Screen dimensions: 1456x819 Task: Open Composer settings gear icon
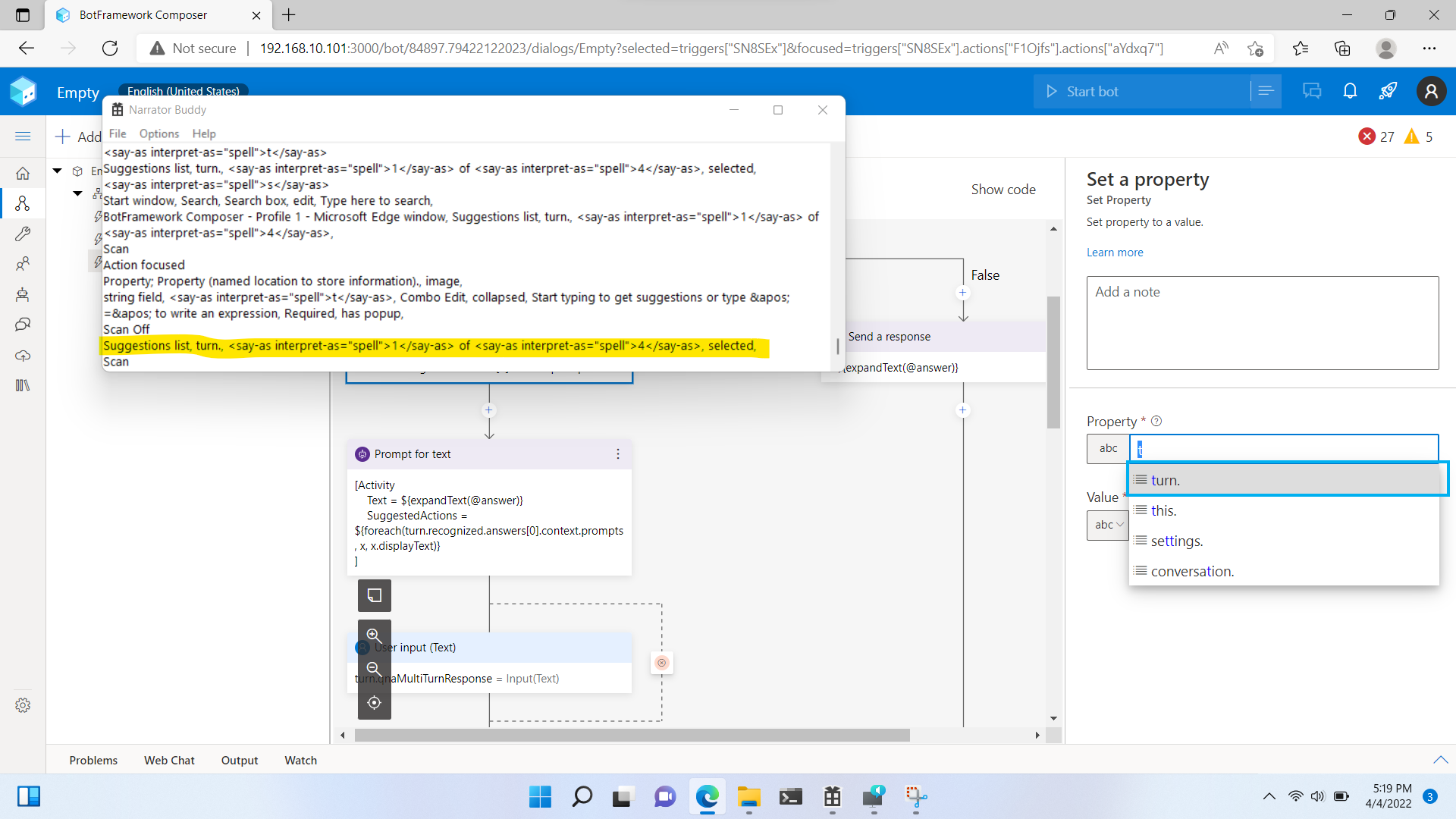(x=23, y=705)
